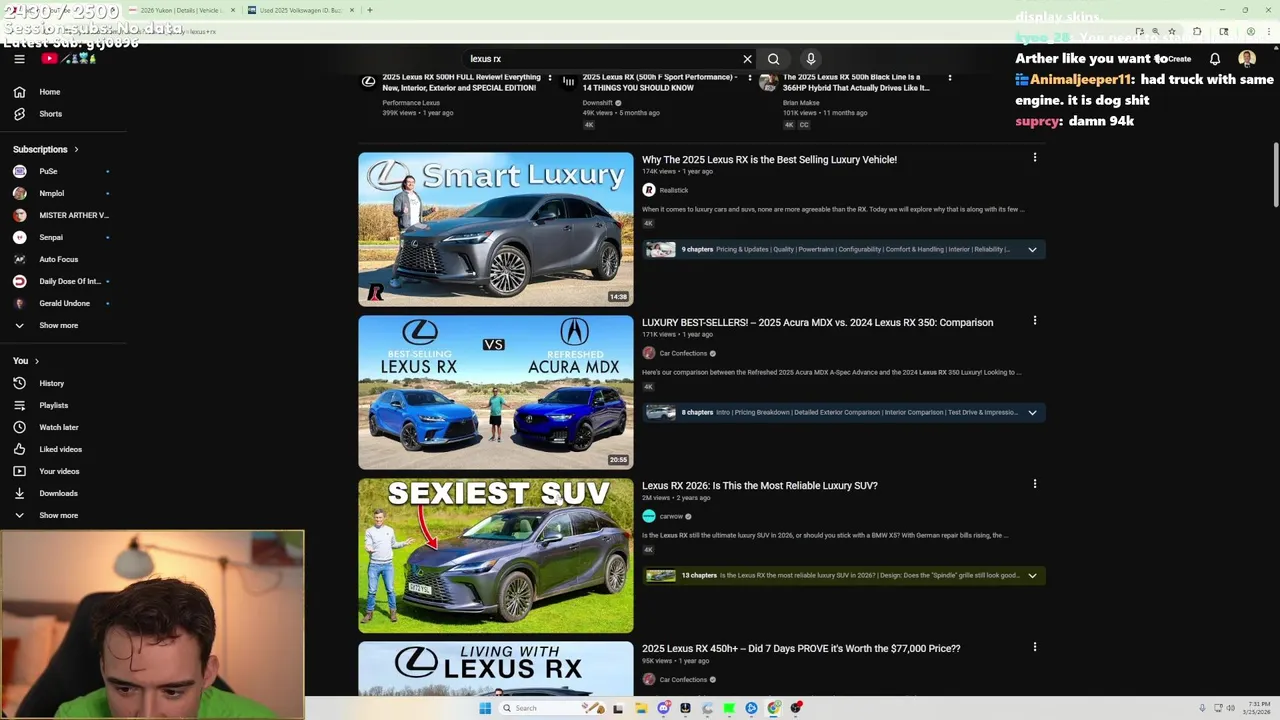Open more options for 'RX 500H FULL Review'
Screen dimensions: 1280x720
click(x=549, y=77)
